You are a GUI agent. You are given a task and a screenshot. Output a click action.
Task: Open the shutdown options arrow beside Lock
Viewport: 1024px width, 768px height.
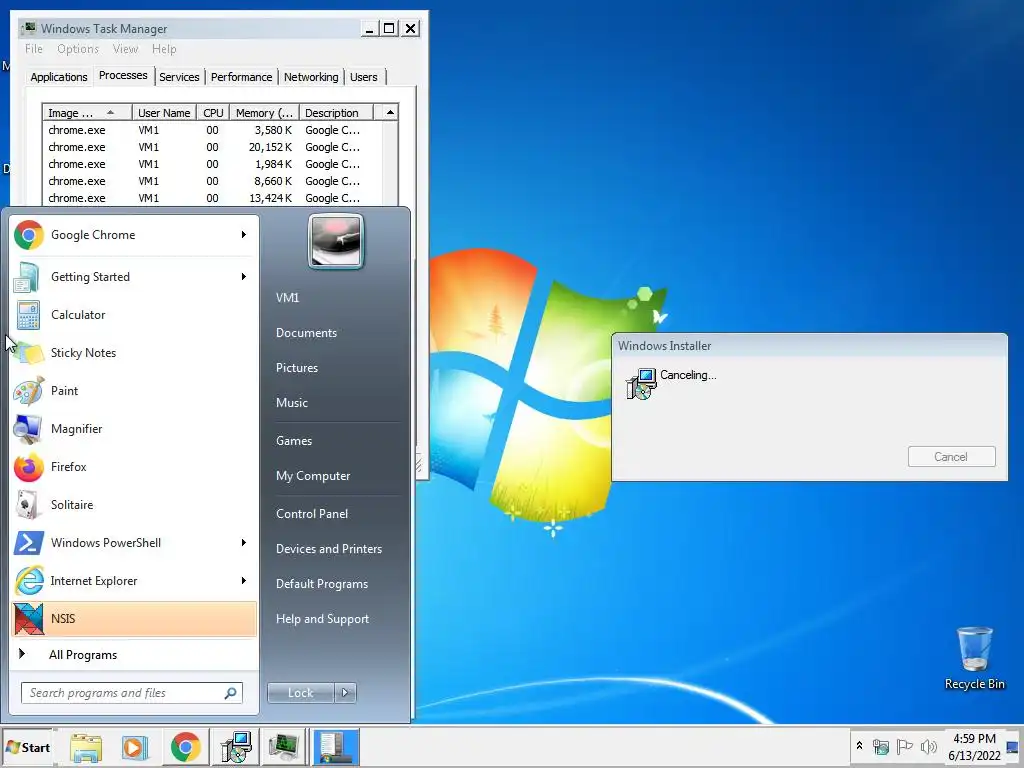tap(345, 693)
